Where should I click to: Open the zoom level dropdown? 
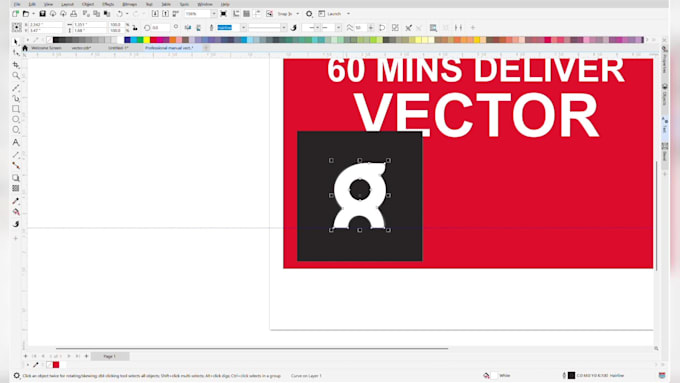(214, 14)
